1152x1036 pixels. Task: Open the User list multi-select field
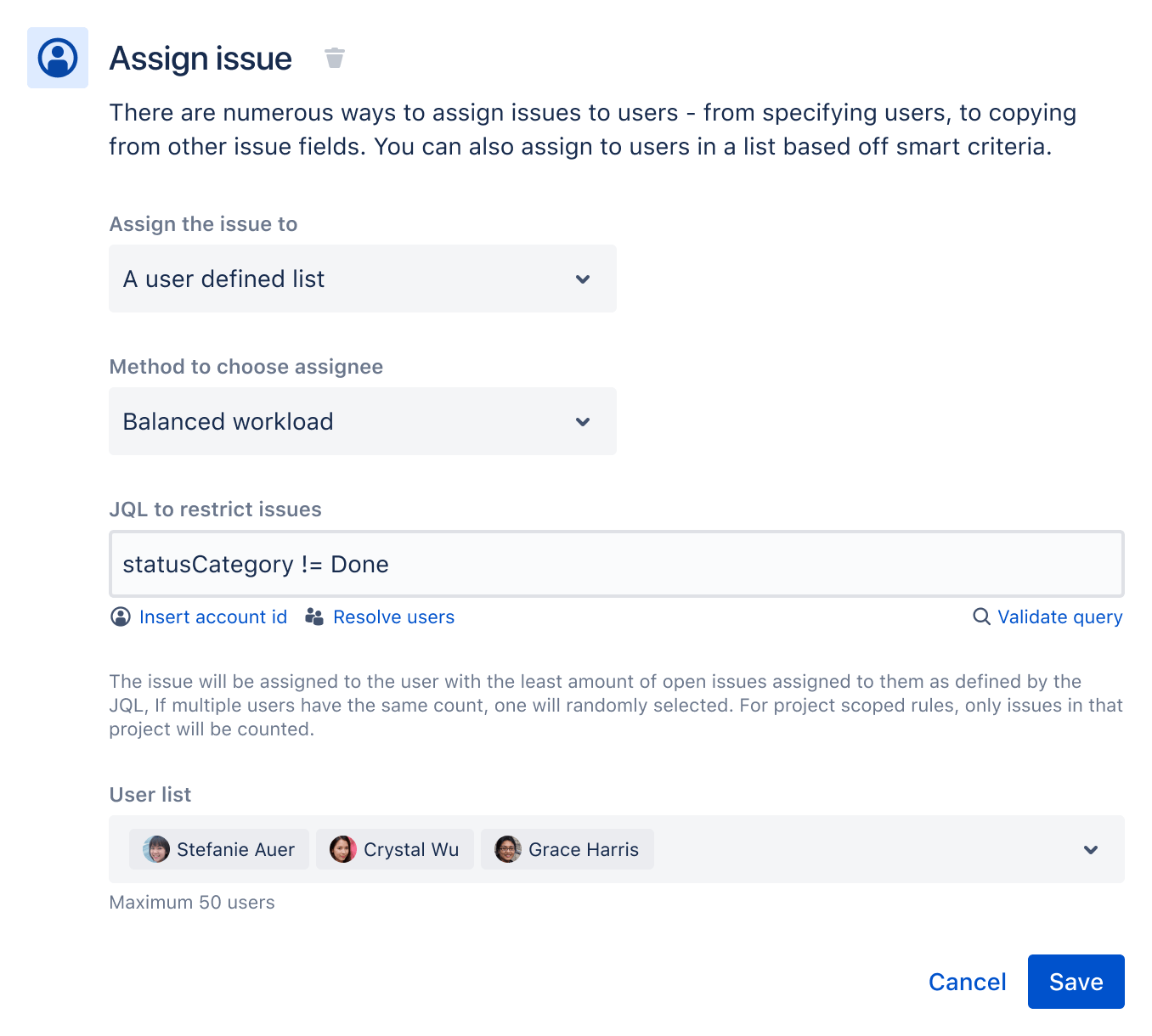tap(617, 849)
